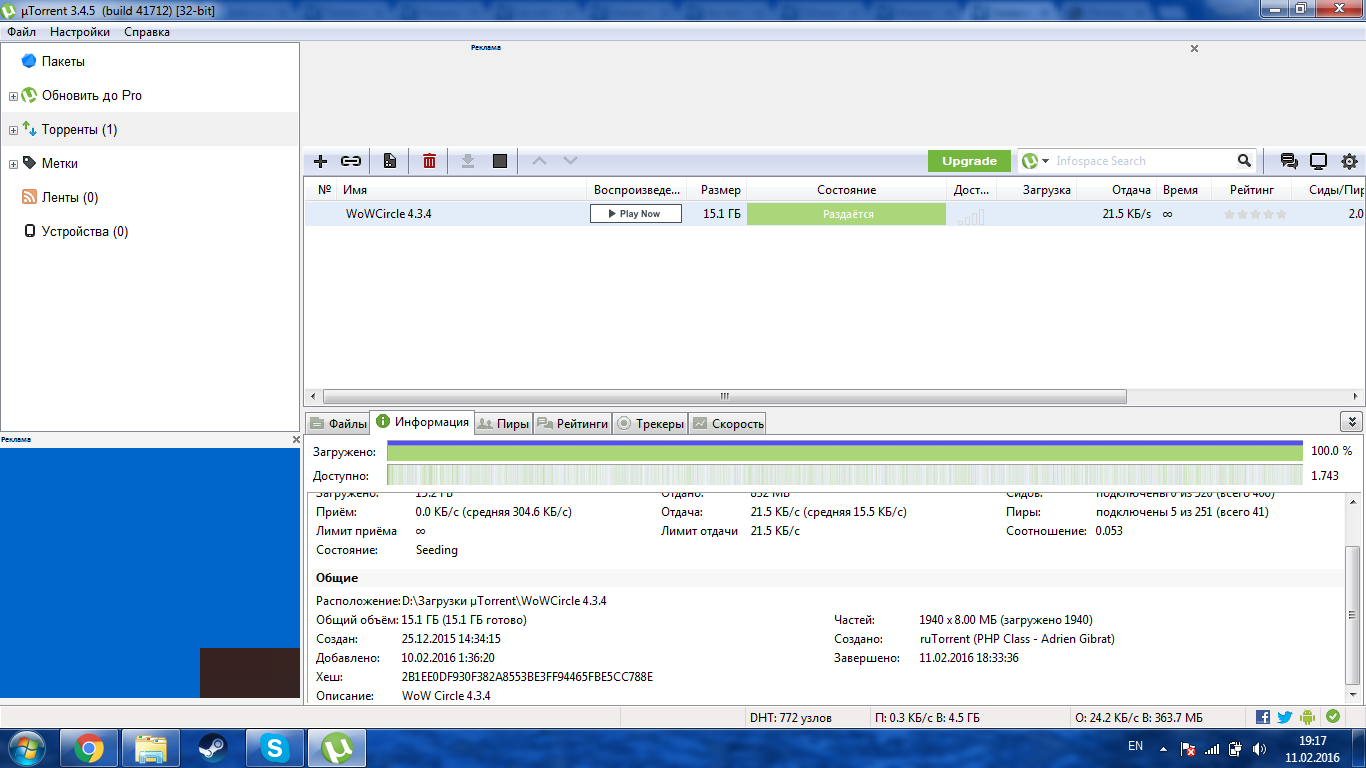Click the Facebook icon in status bar

click(1263, 717)
